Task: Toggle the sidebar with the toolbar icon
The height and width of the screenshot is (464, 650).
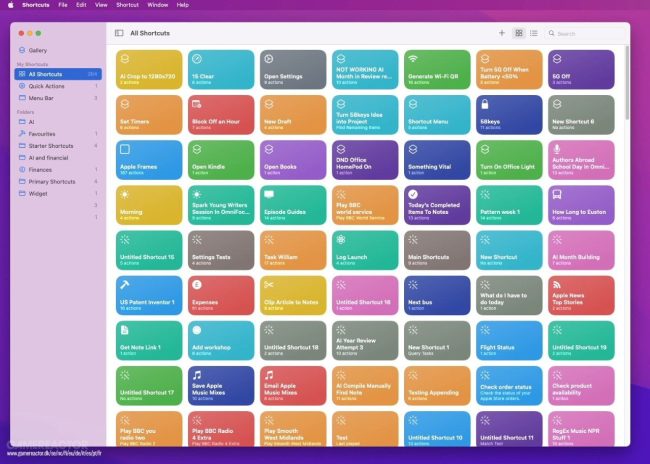Action: click(x=119, y=33)
